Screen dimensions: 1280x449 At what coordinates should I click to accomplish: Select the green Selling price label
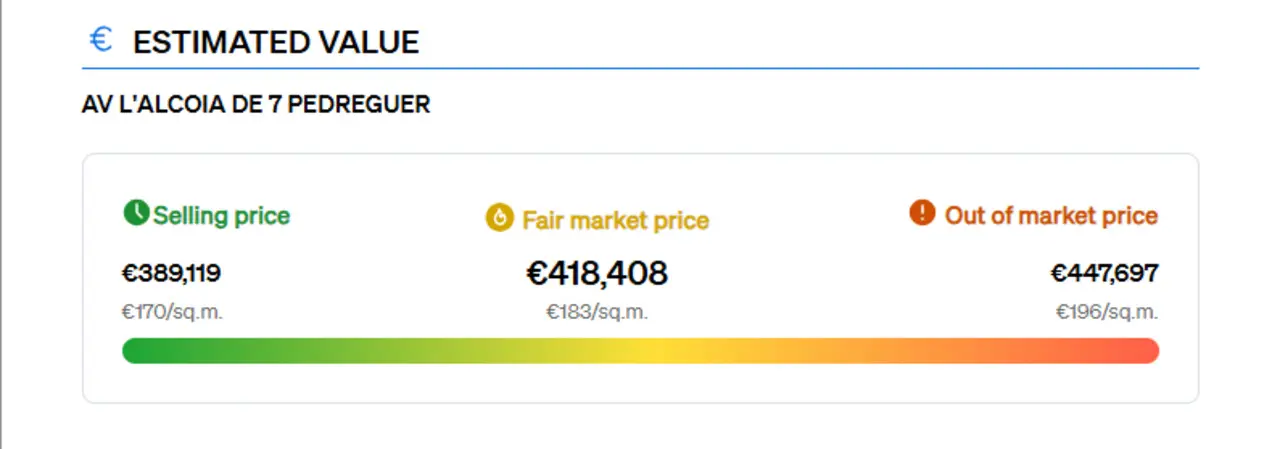click(x=221, y=215)
